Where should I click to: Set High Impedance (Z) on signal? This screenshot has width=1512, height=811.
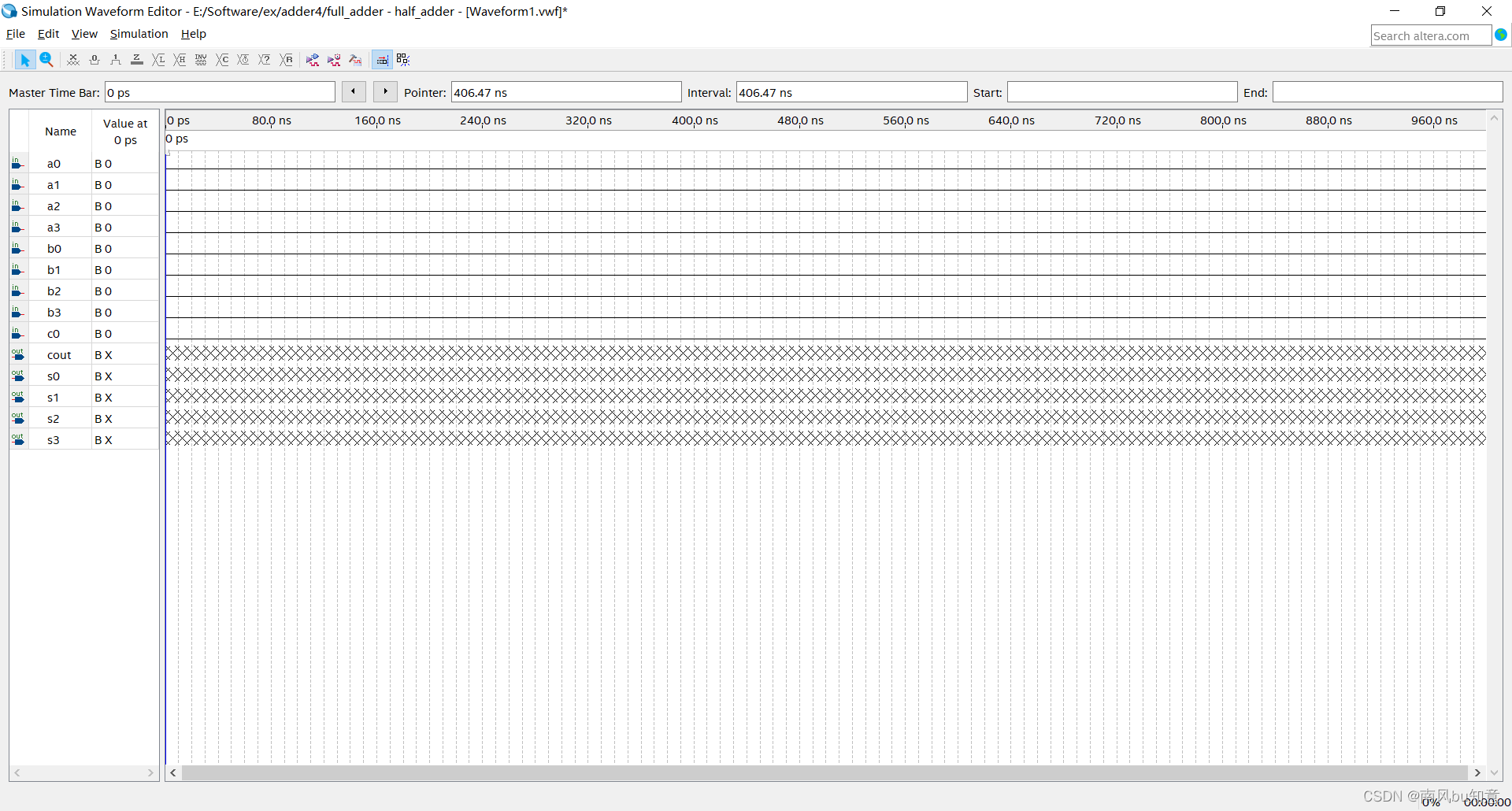(137, 60)
